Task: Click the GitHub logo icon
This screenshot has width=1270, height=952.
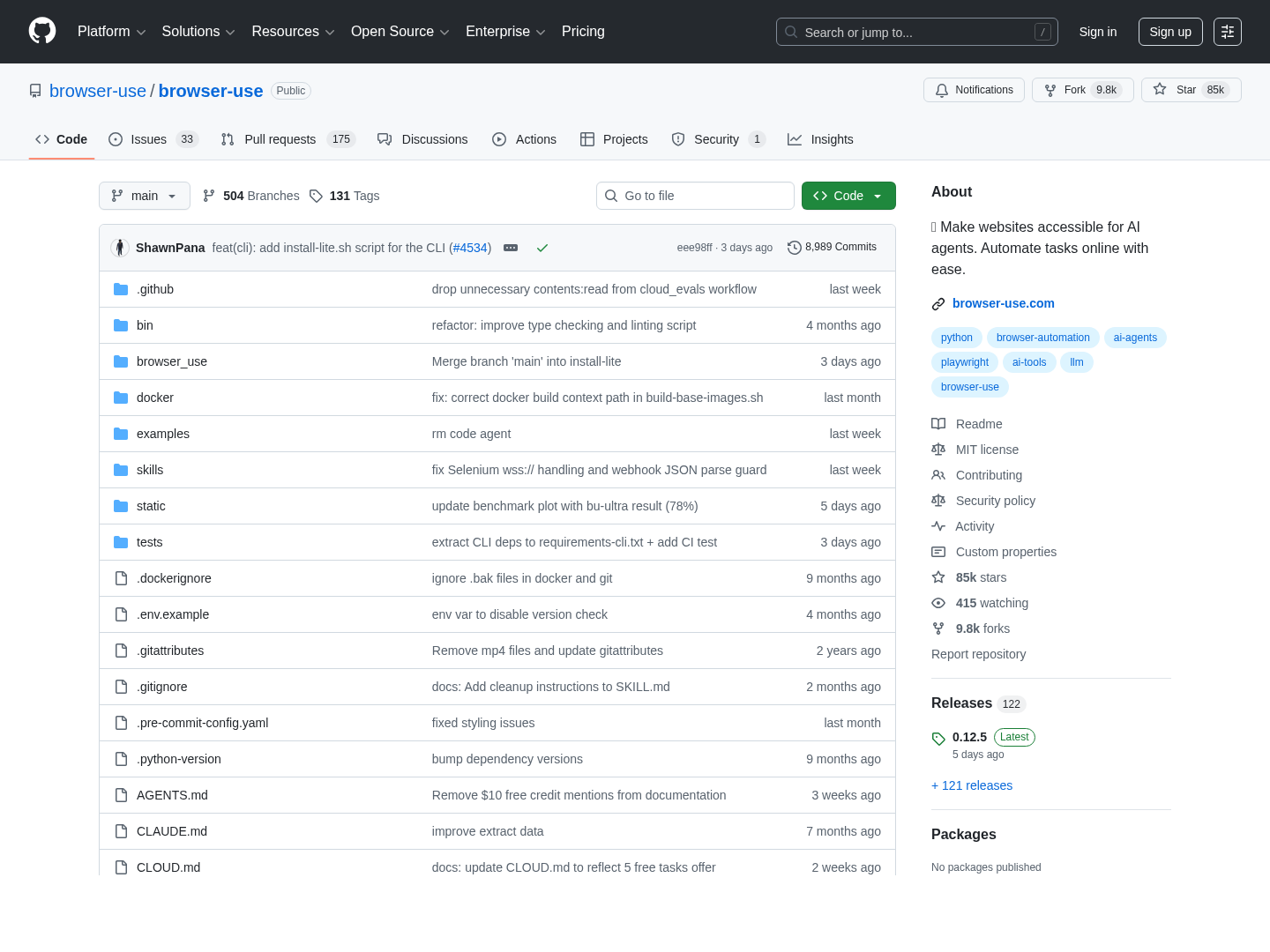Action: coord(42,32)
